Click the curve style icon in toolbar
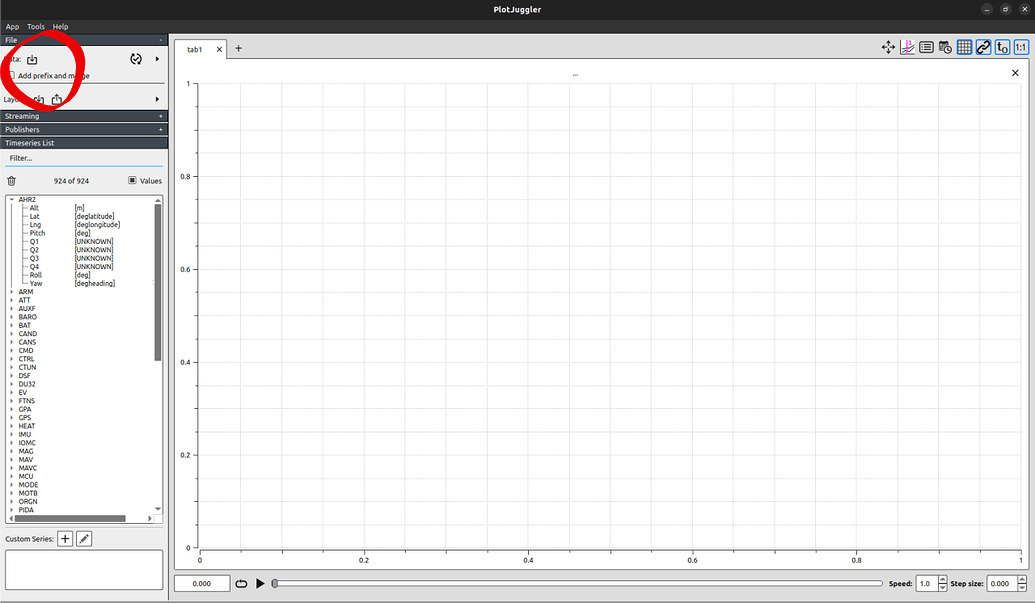This screenshot has width=1035, height=603. (x=907, y=47)
